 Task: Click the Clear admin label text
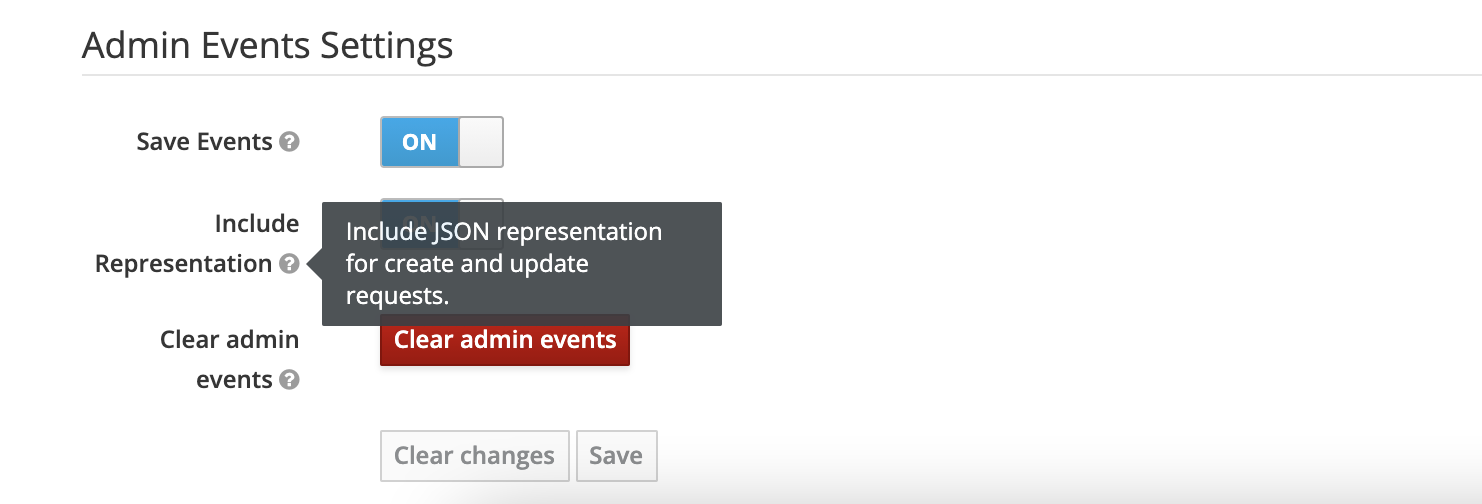(229, 340)
